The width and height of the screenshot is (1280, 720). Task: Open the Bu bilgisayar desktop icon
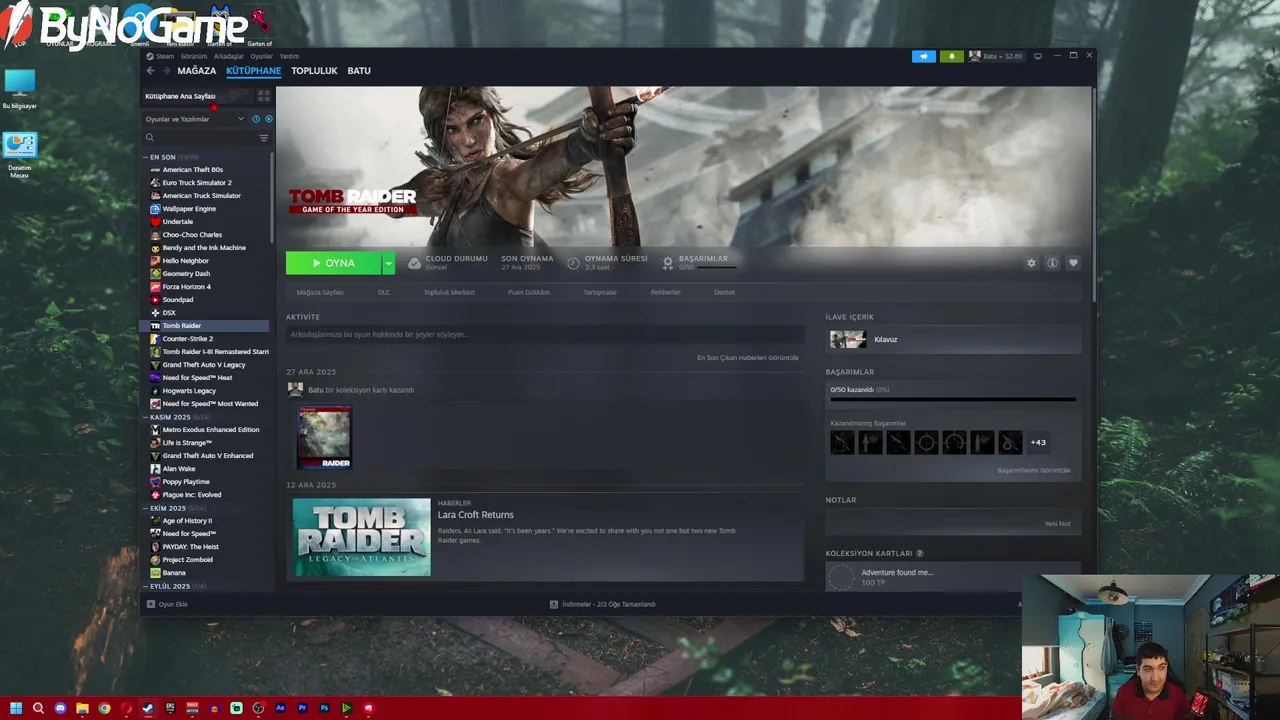19,89
